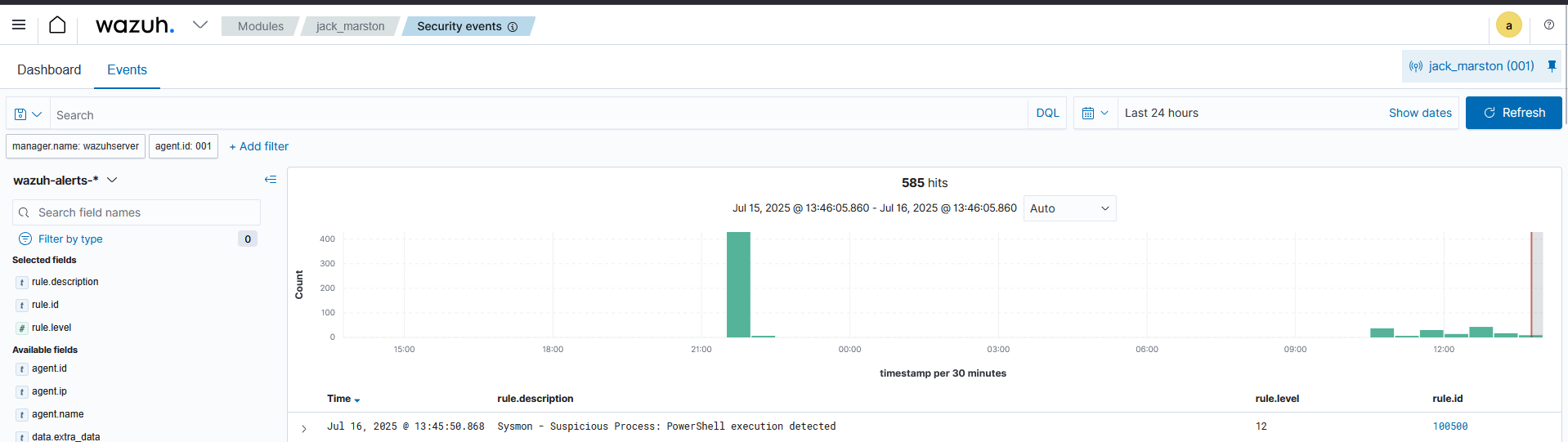Click the home icon

click(x=57, y=25)
